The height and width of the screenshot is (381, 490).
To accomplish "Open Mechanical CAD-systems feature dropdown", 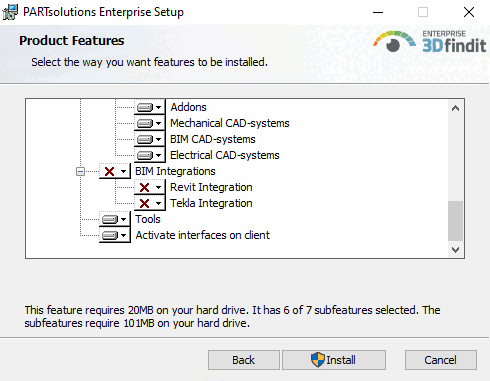I will [x=149, y=123].
